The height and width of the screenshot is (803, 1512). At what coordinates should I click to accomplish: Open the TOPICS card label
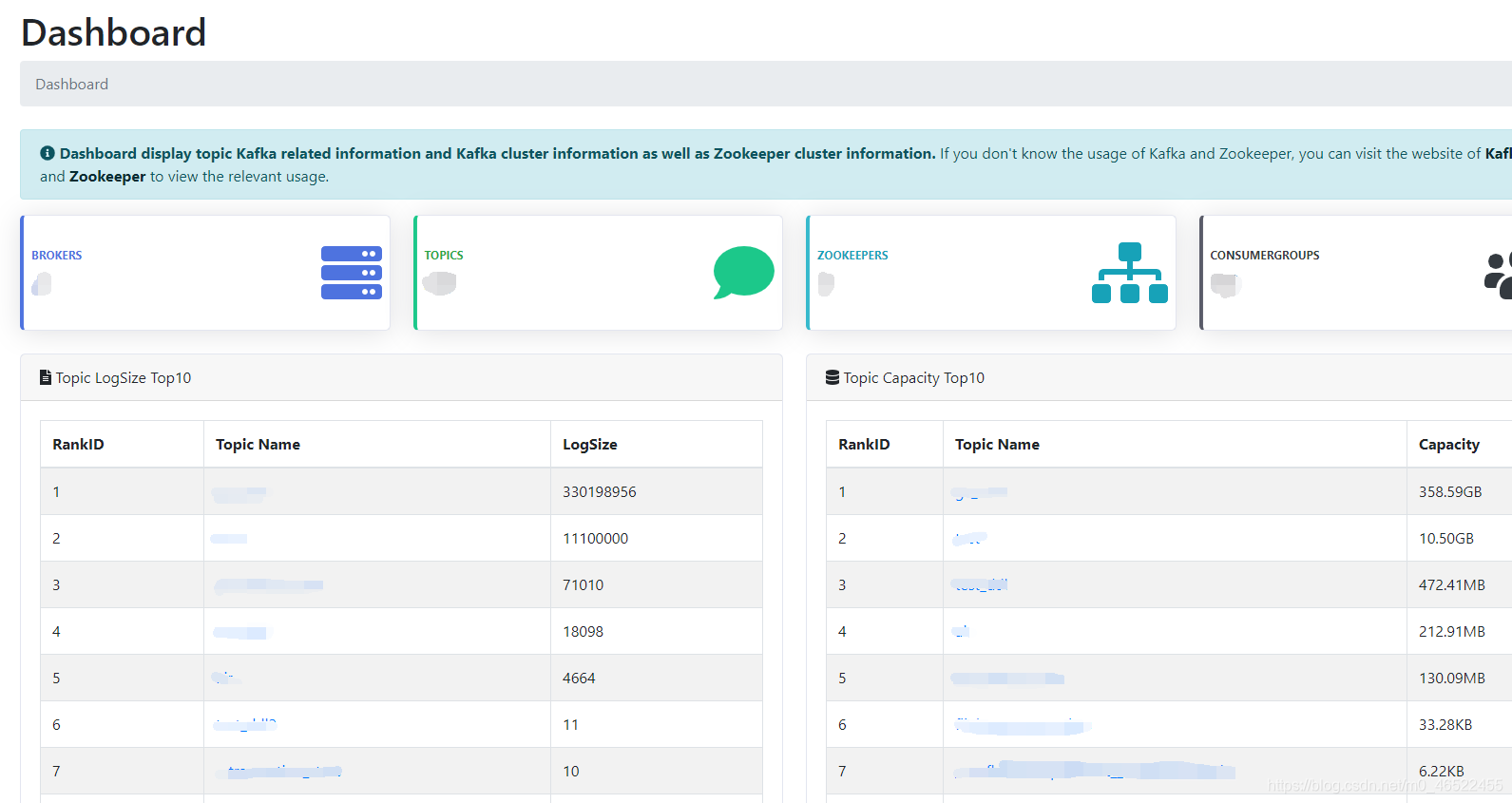point(444,256)
